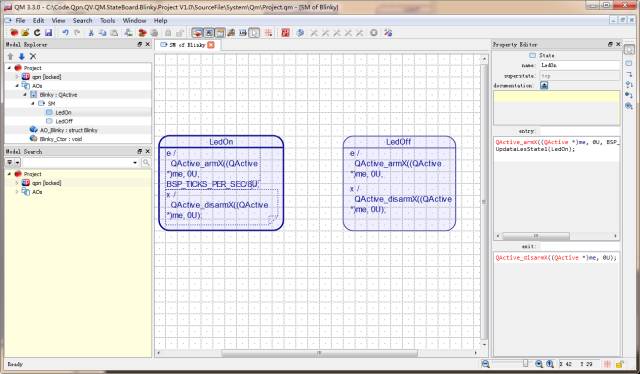Zoom in with the status bar magnifier

tap(539, 364)
